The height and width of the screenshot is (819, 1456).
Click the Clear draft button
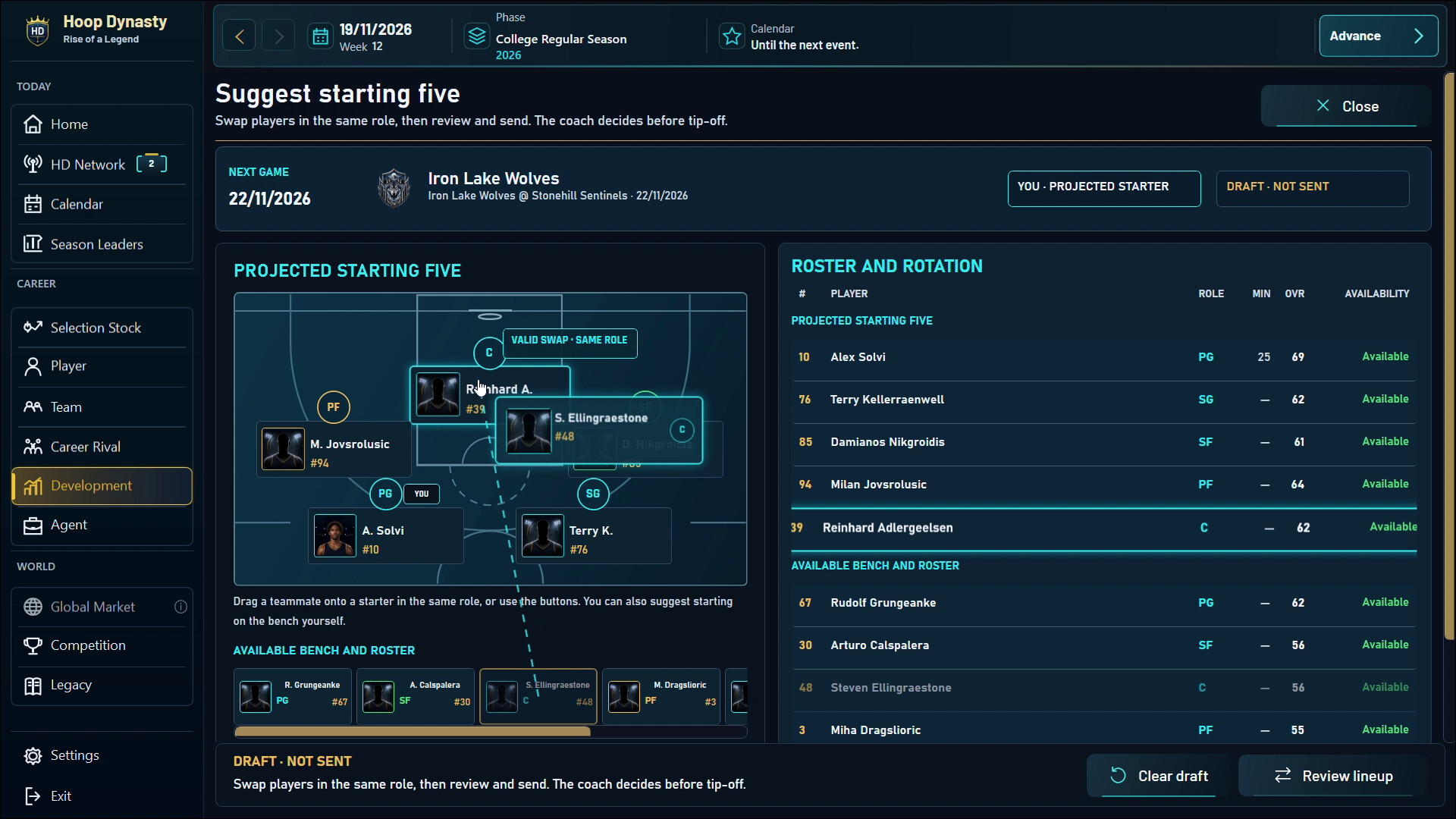[x=1159, y=776]
